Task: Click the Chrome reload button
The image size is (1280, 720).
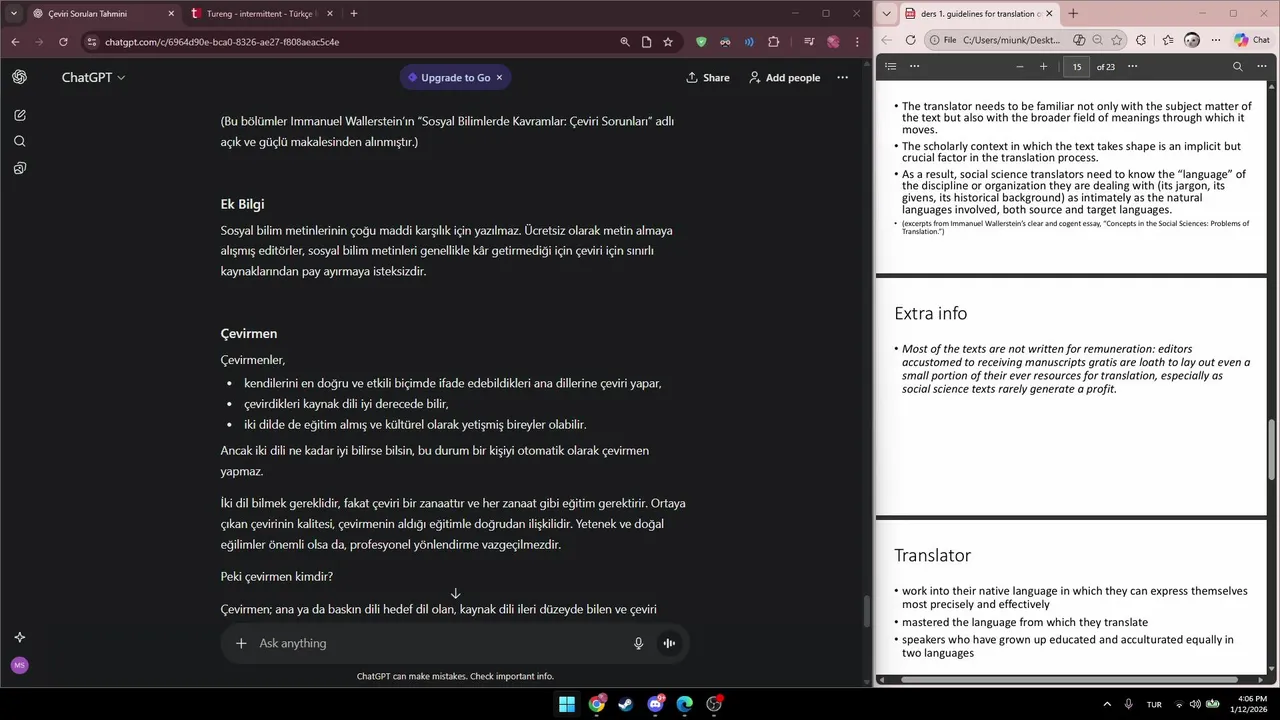Action: [x=63, y=42]
